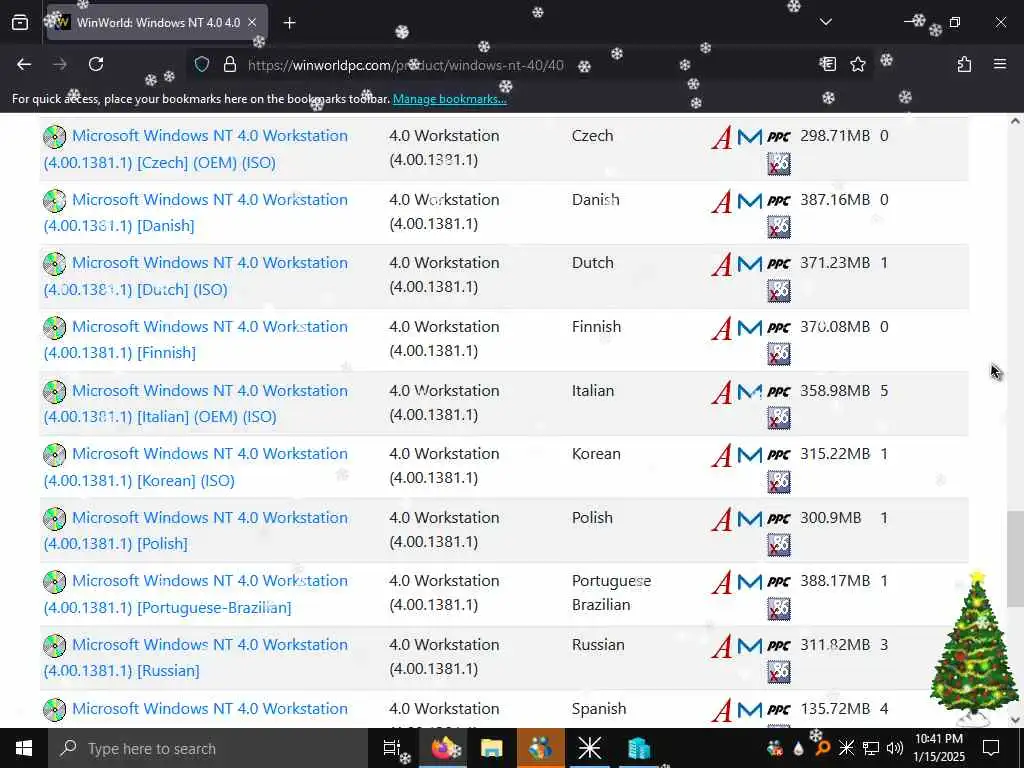The image size is (1024, 768).
Task: Open the list all tabs chevron
Action: click(825, 22)
